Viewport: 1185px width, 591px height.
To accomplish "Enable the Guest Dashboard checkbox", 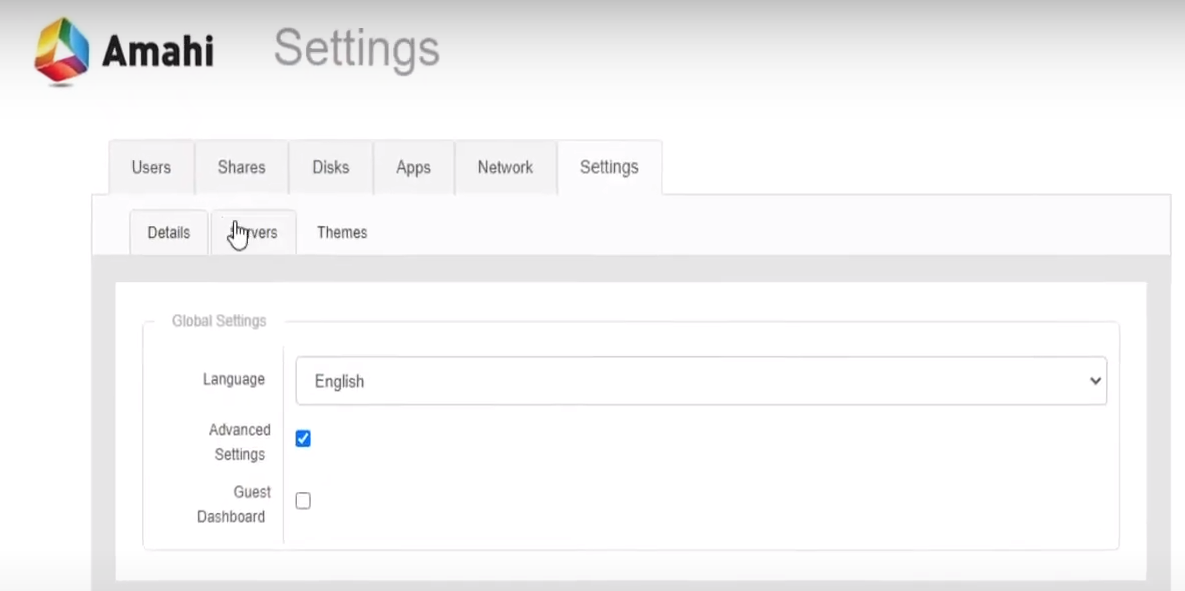I will click(303, 501).
